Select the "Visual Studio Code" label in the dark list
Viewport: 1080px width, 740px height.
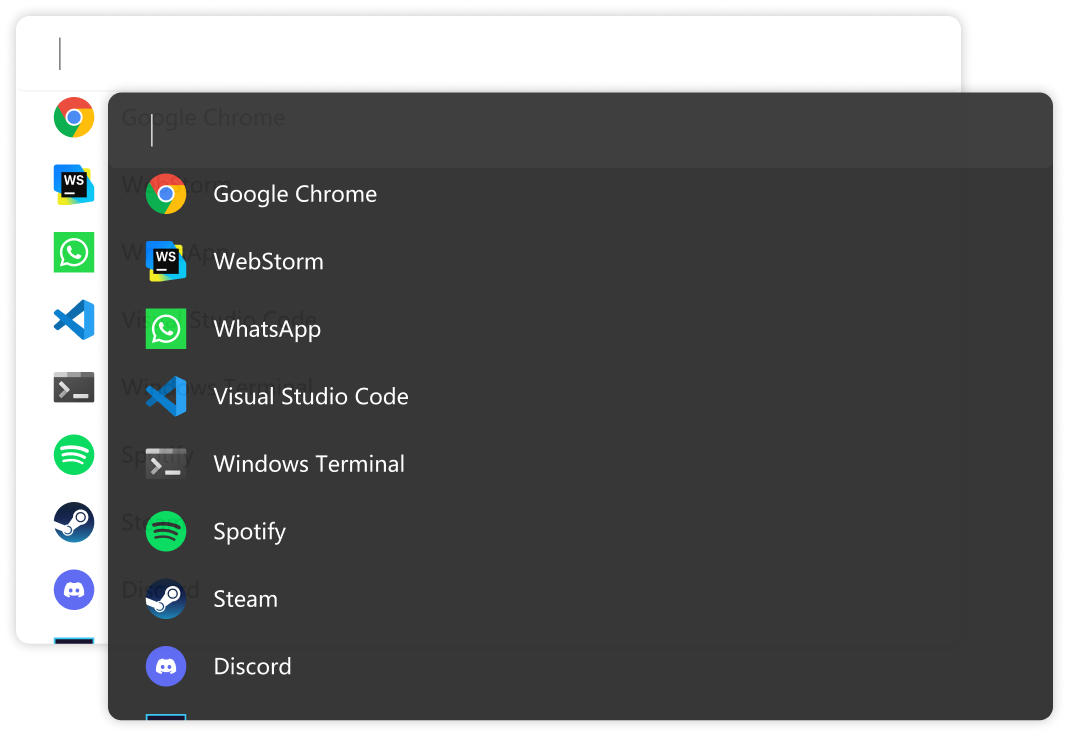click(x=311, y=396)
